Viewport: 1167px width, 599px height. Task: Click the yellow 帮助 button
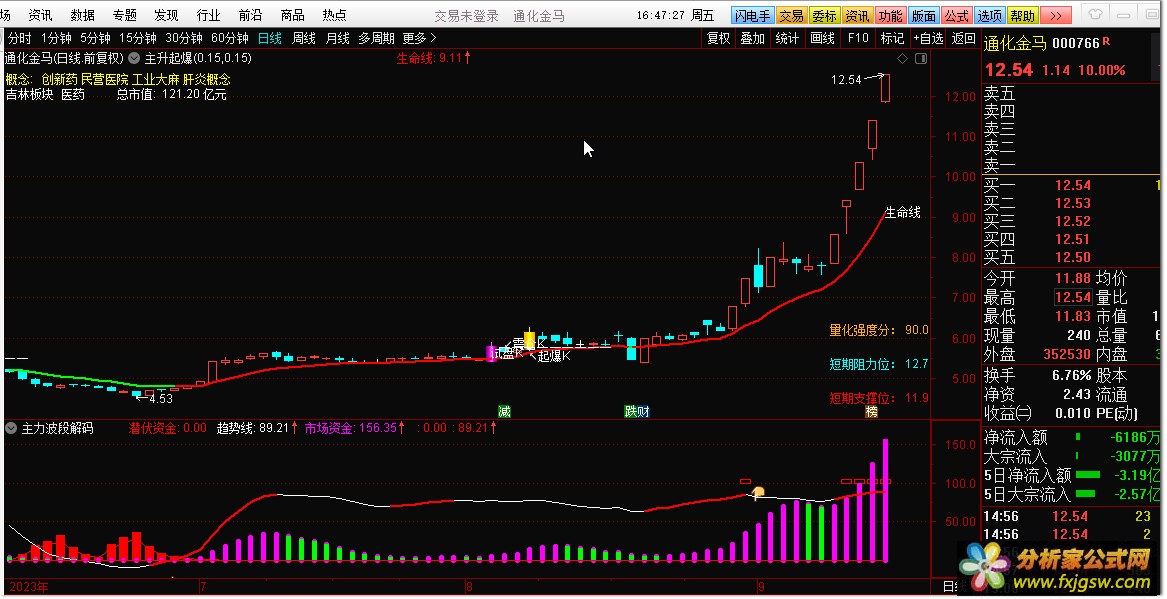pos(1022,16)
